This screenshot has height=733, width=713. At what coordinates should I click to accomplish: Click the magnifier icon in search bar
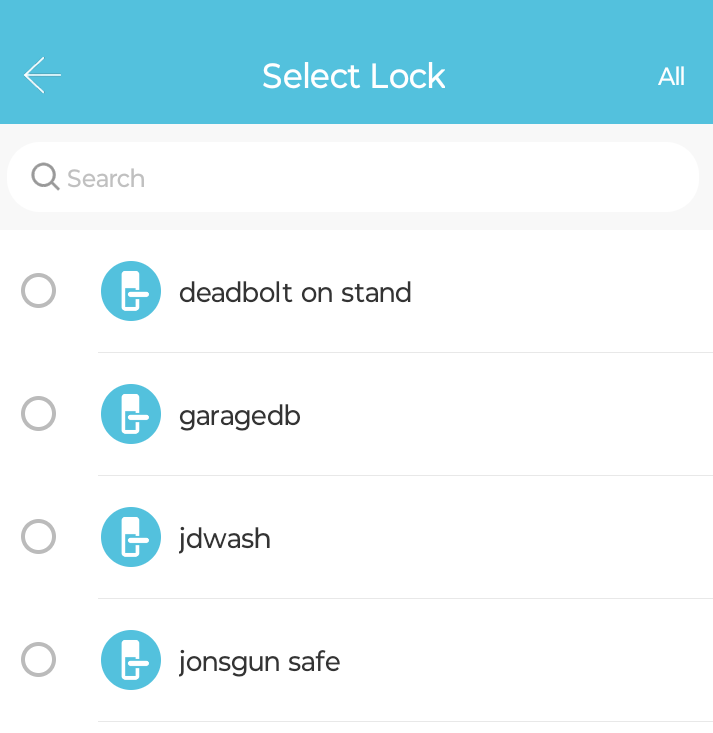click(45, 177)
